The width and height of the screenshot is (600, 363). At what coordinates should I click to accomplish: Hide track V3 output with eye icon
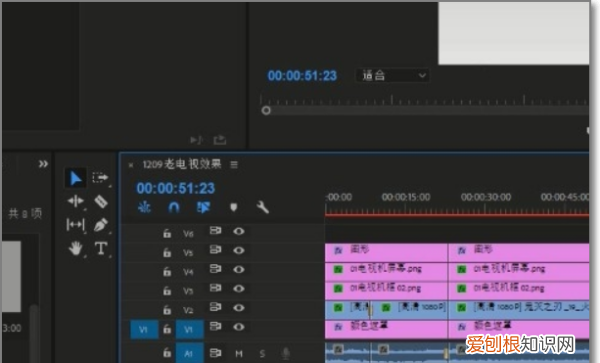click(239, 288)
